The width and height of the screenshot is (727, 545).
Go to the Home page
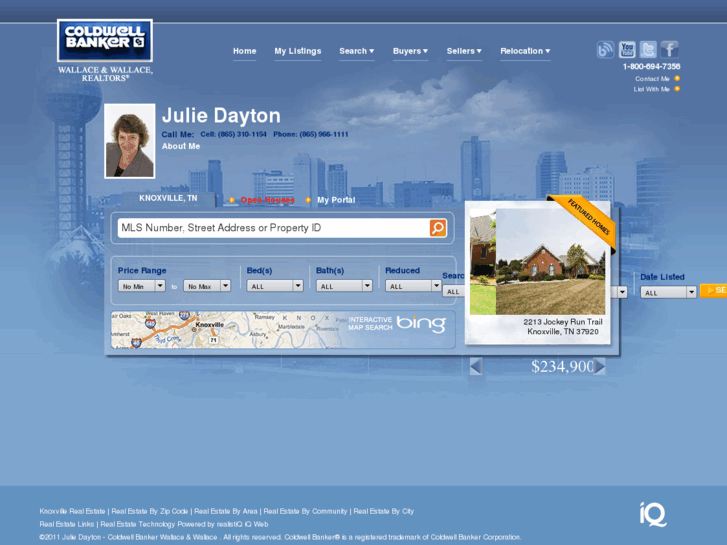pyautogui.click(x=244, y=51)
